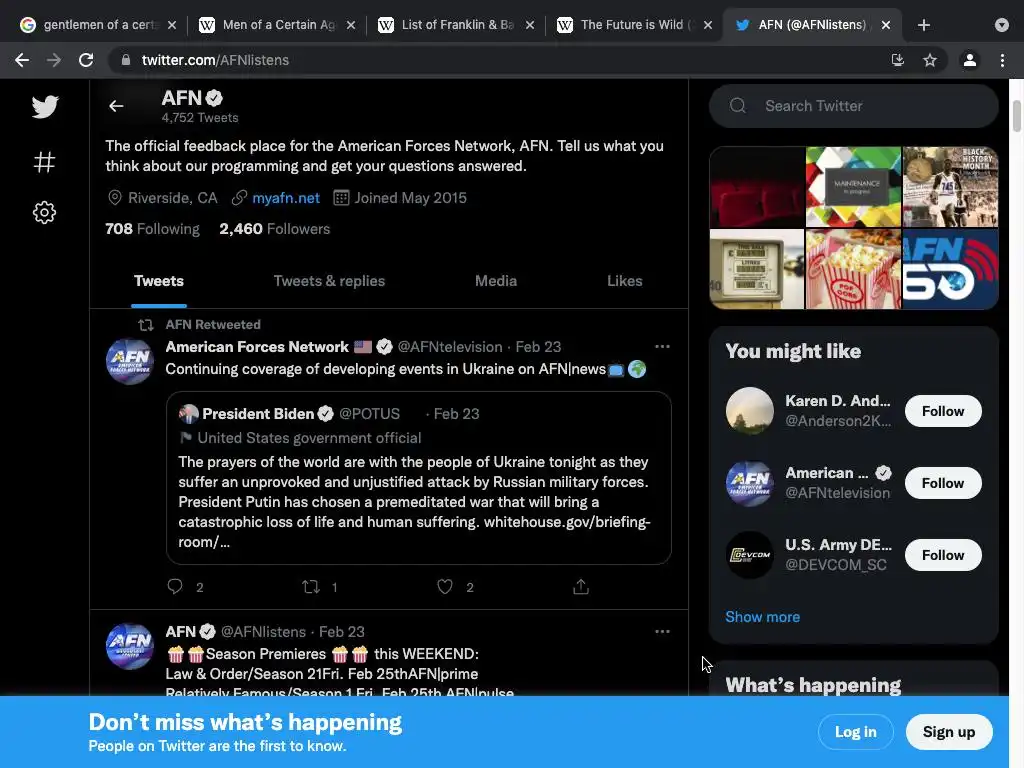Close the List of Franklin & Bash tab
Image resolution: width=1024 pixels, height=768 pixels.
[530, 25]
